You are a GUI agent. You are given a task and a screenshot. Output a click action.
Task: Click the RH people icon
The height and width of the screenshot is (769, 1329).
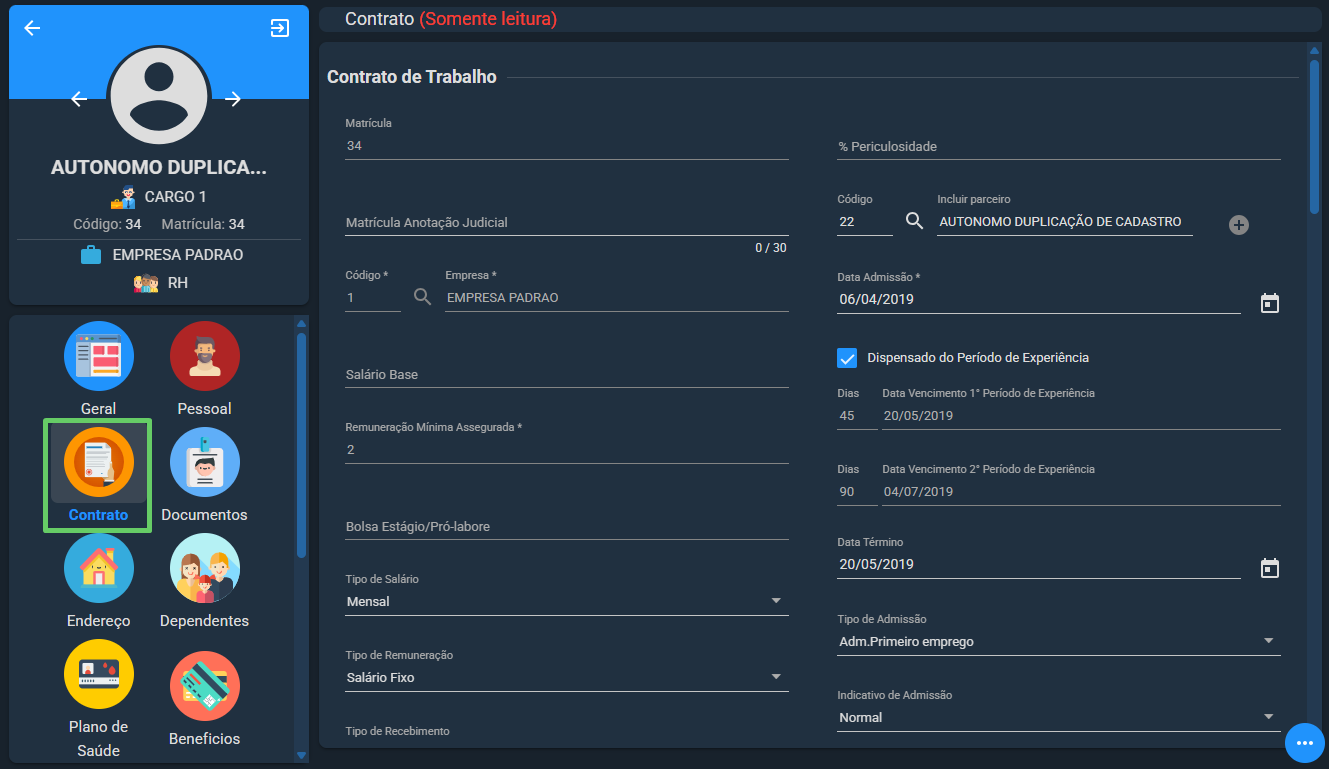tap(146, 283)
